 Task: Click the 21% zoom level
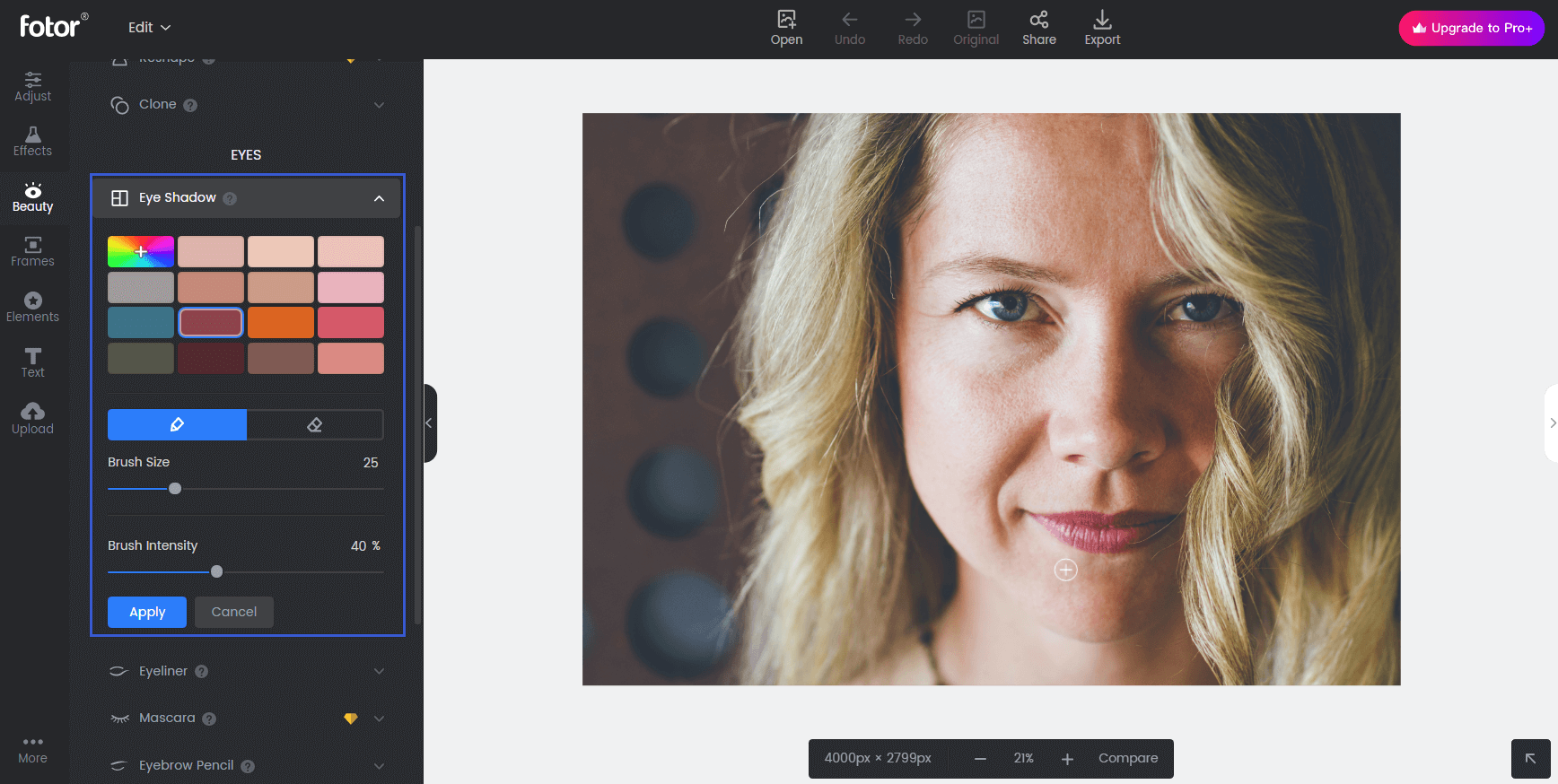point(1024,759)
